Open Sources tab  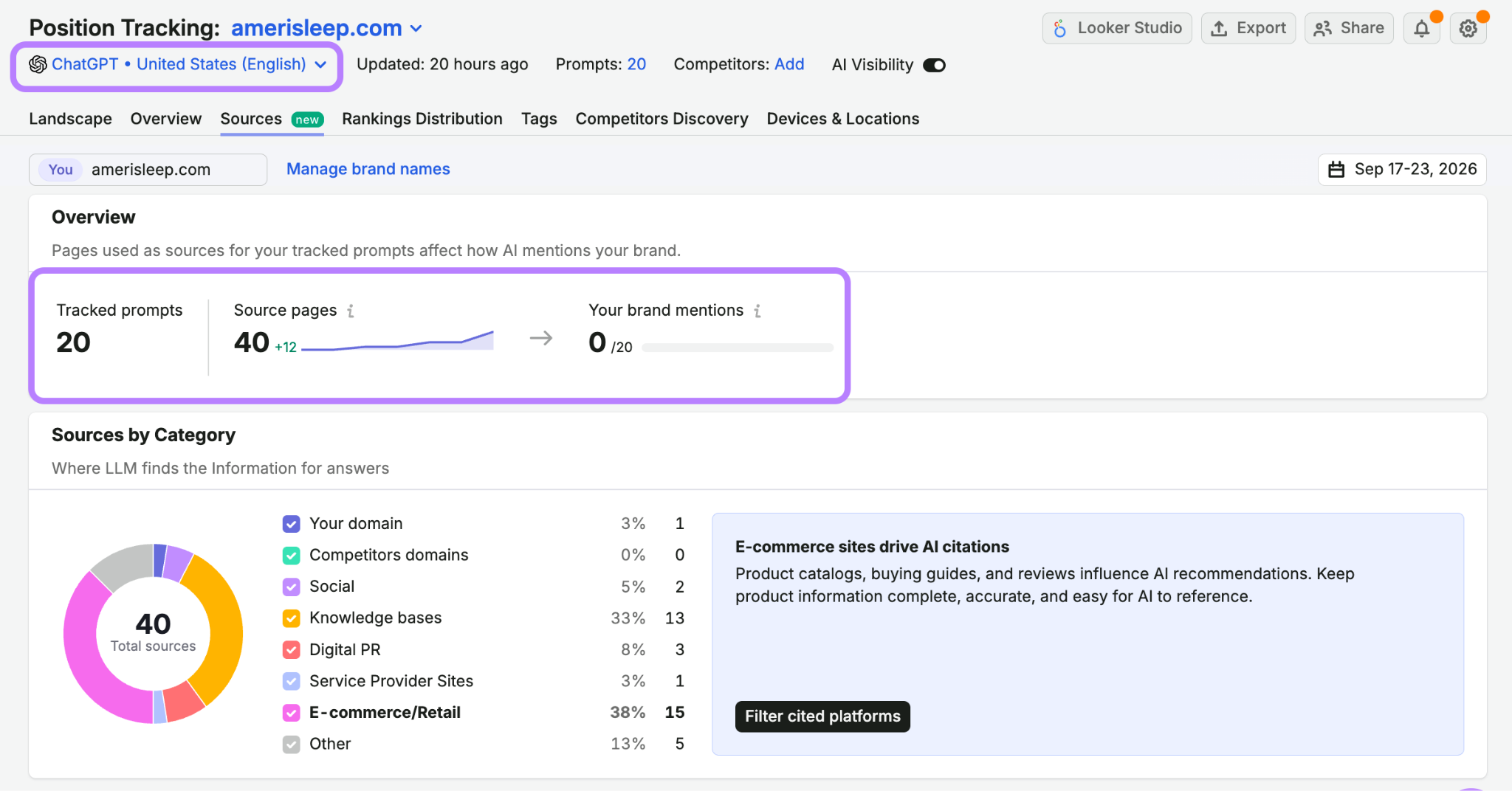(x=272, y=119)
